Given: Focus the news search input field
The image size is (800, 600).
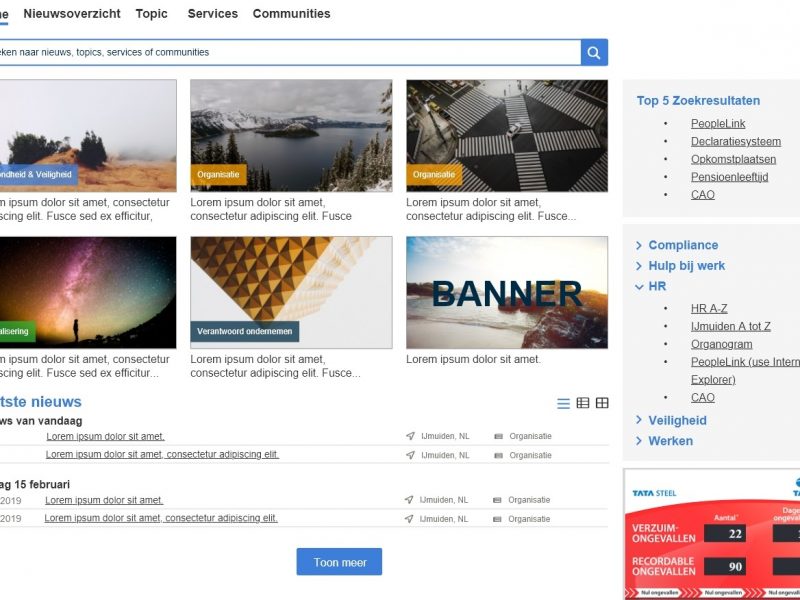Looking at the screenshot, I should pyautogui.click(x=290, y=52).
